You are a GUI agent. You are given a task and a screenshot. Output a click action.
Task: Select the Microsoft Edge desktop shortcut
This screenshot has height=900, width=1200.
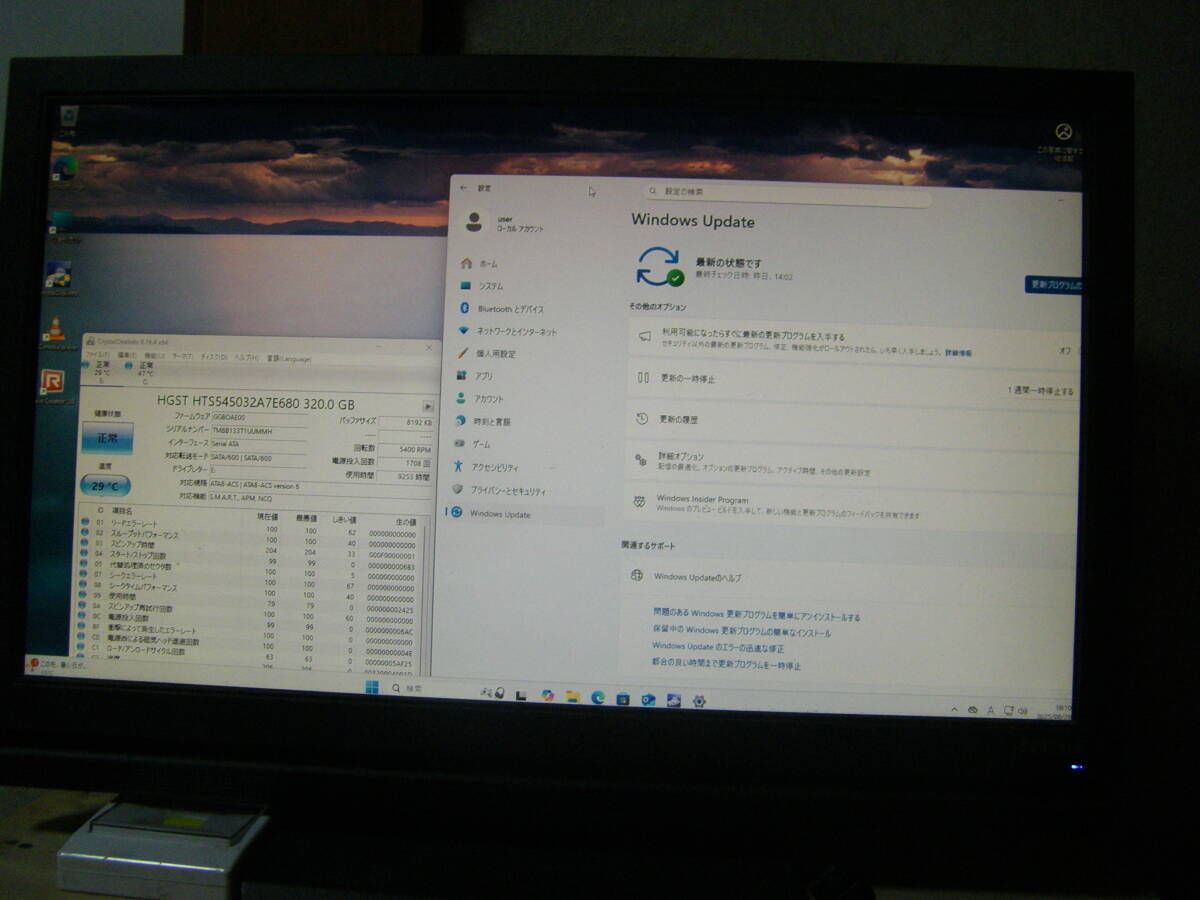pos(65,170)
